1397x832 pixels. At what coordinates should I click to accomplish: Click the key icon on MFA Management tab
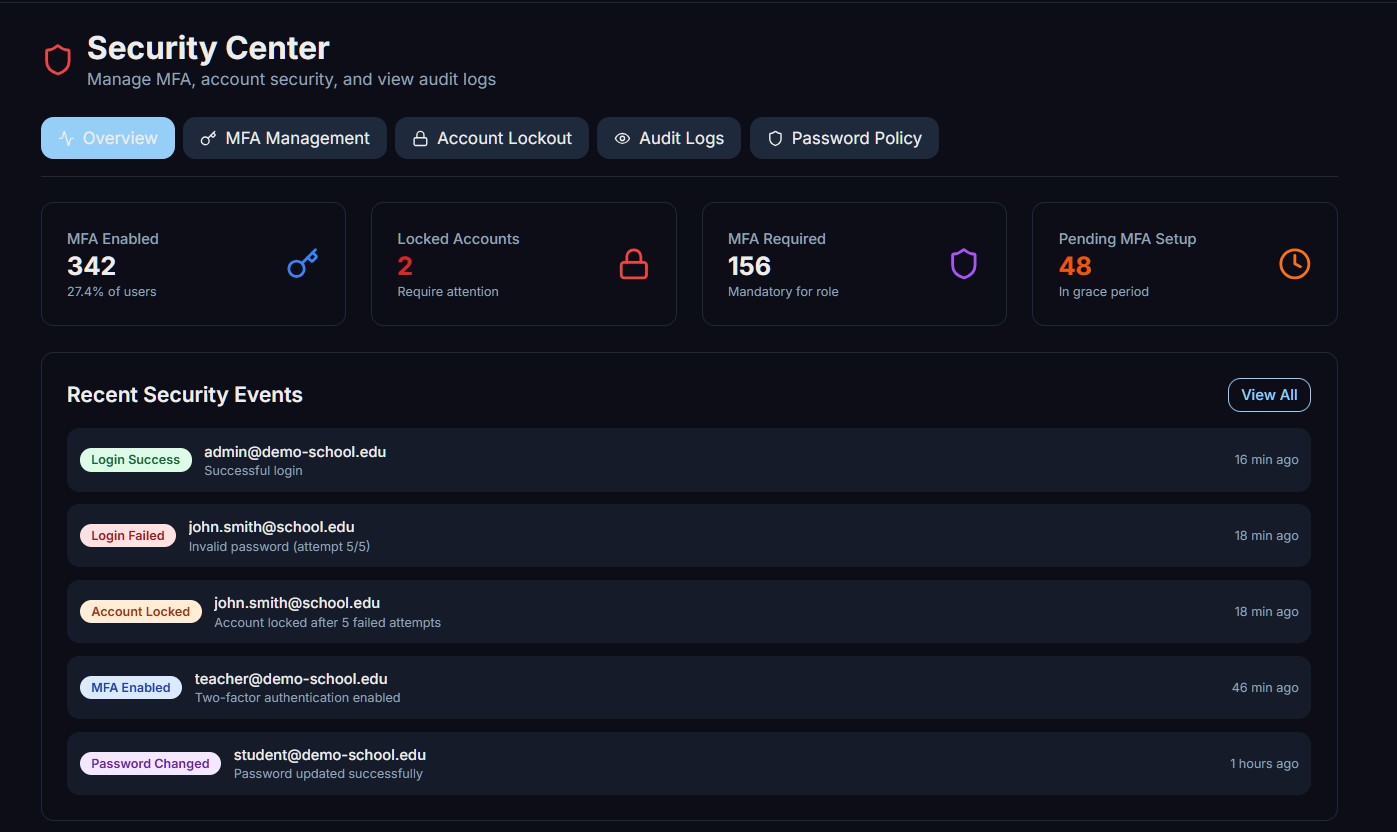point(208,139)
